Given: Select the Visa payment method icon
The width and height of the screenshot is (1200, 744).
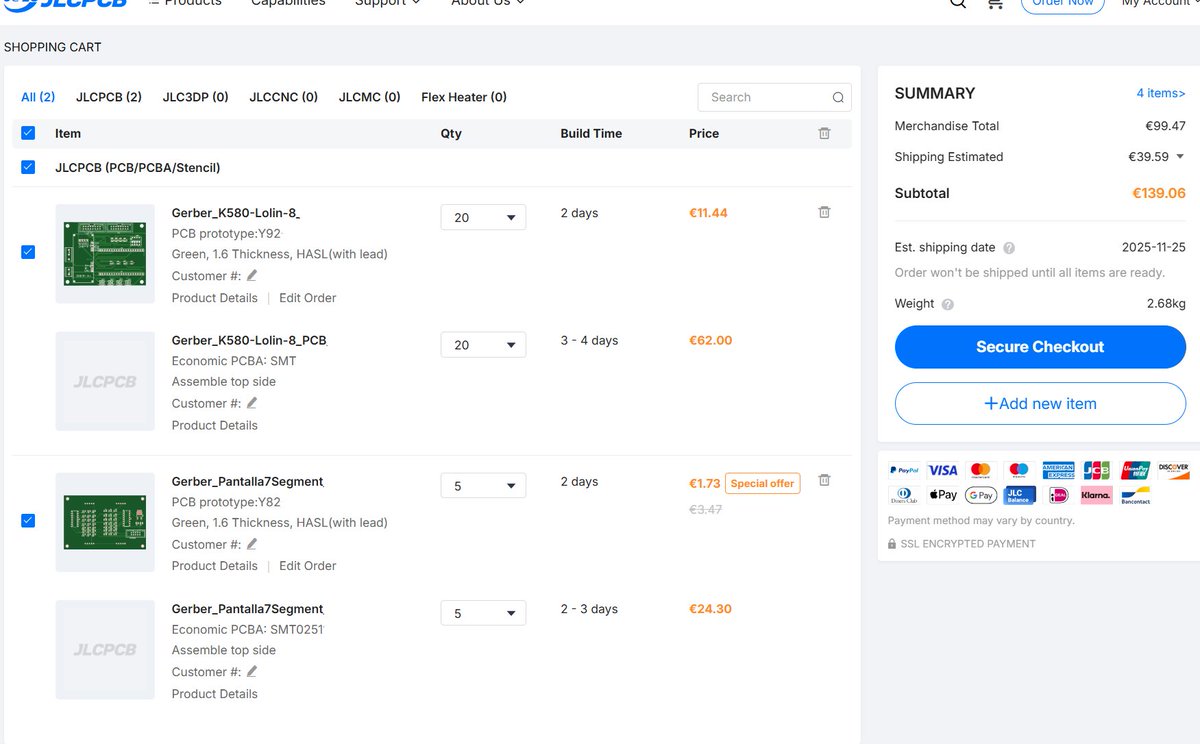Looking at the screenshot, I should coord(942,470).
